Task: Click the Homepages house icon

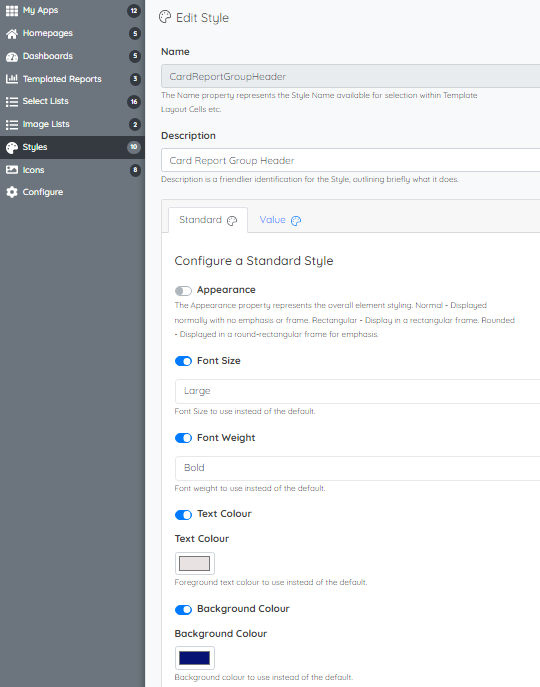Action: pos(12,34)
